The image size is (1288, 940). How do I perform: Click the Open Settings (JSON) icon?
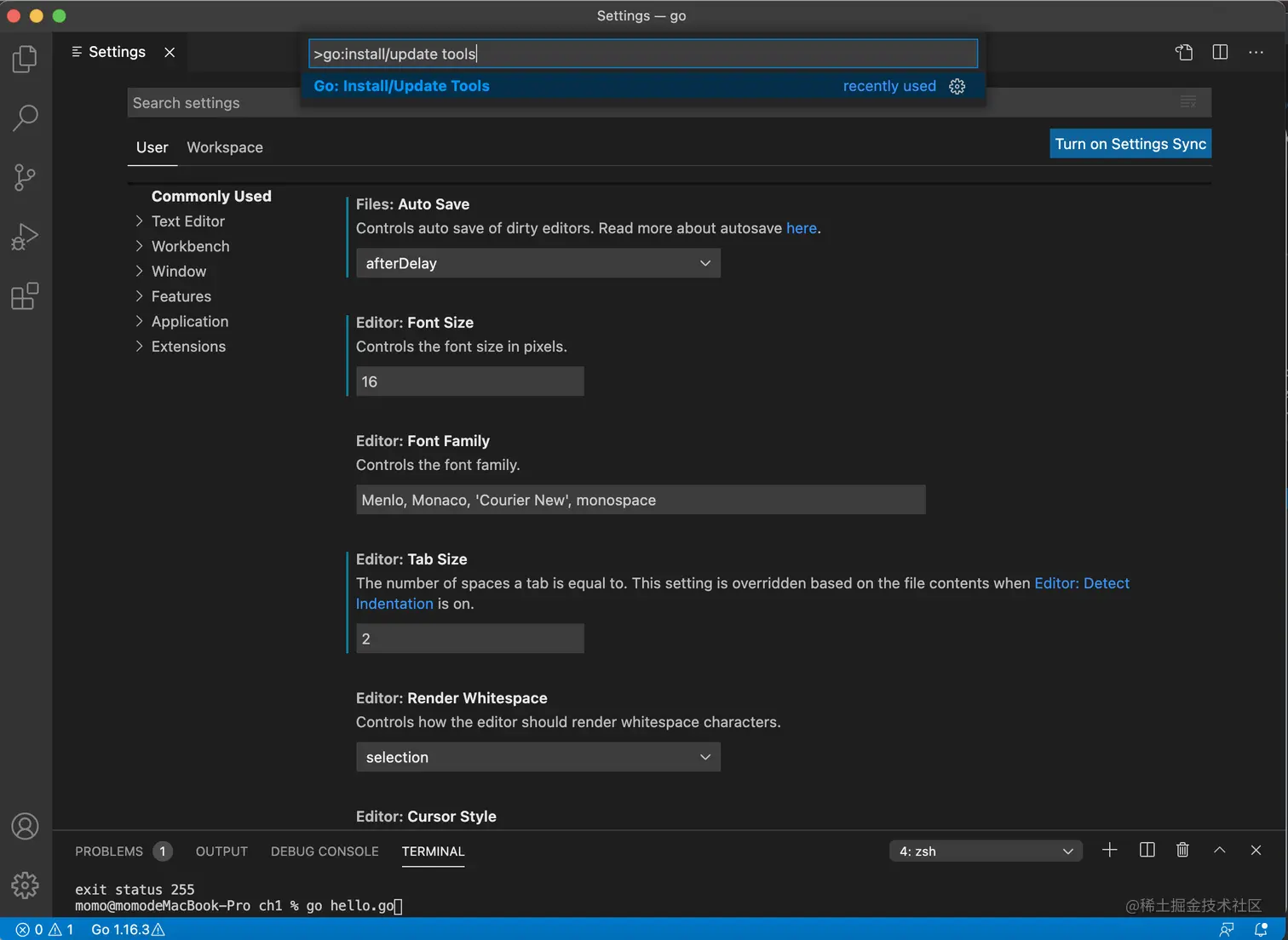[x=1184, y=52]
